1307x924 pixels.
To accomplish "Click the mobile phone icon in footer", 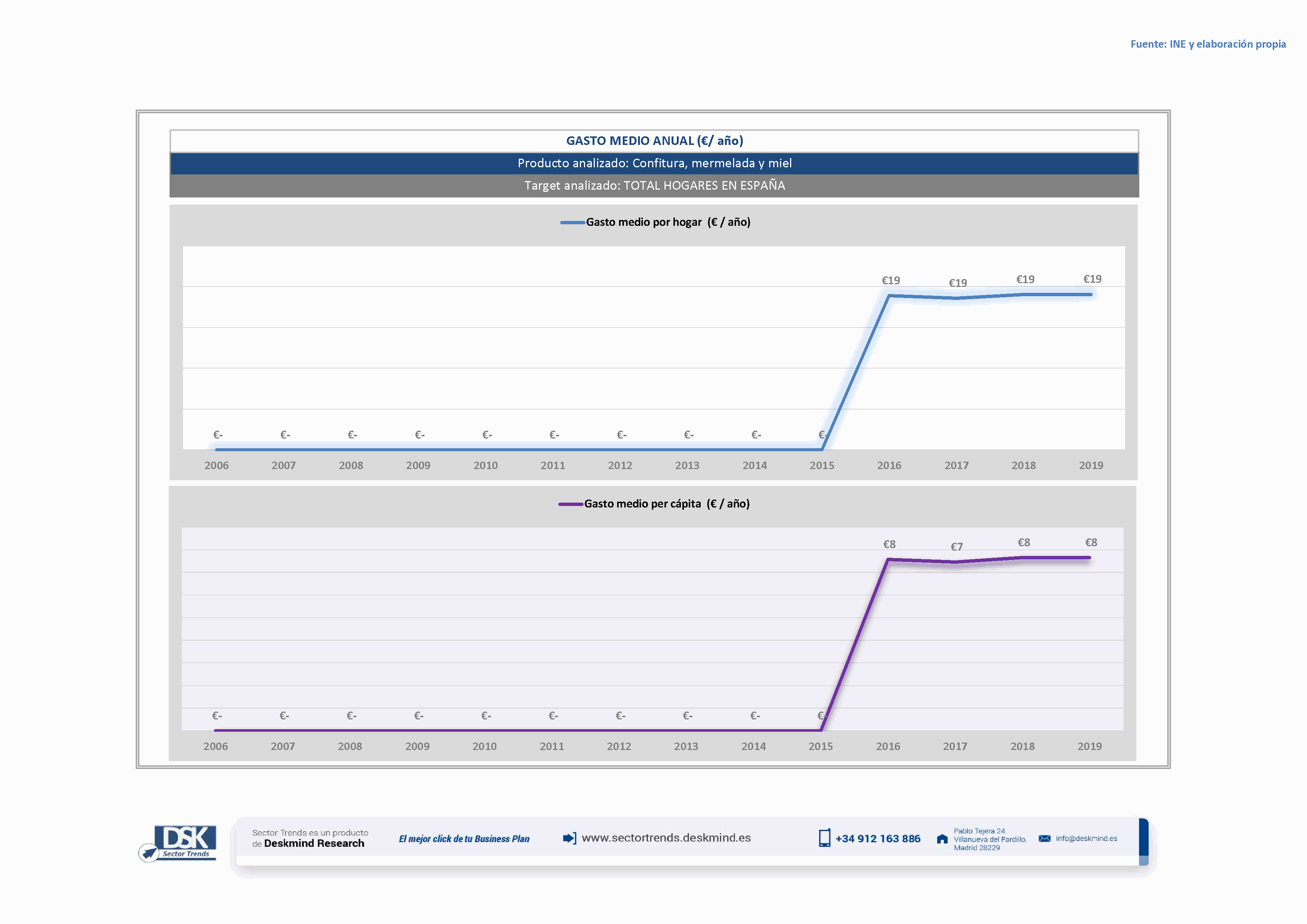I will click(824, 838).
